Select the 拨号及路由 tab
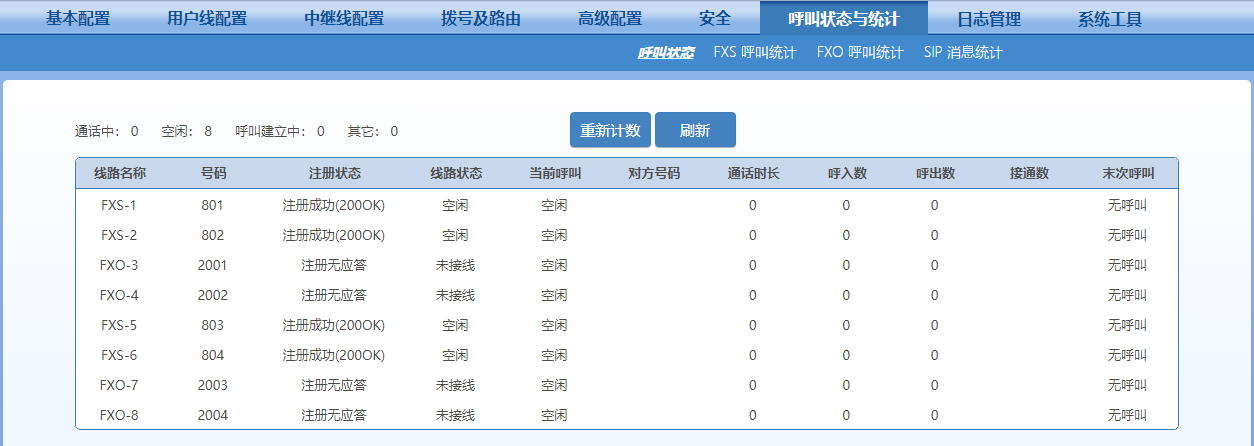The image size is (1254, 446). (481, 19)
